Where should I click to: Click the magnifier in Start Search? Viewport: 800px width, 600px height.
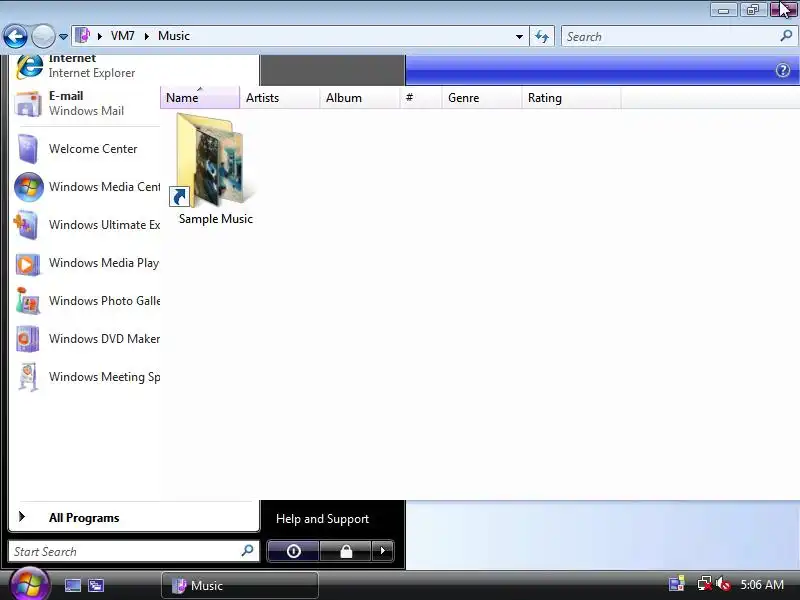[247, 551]
